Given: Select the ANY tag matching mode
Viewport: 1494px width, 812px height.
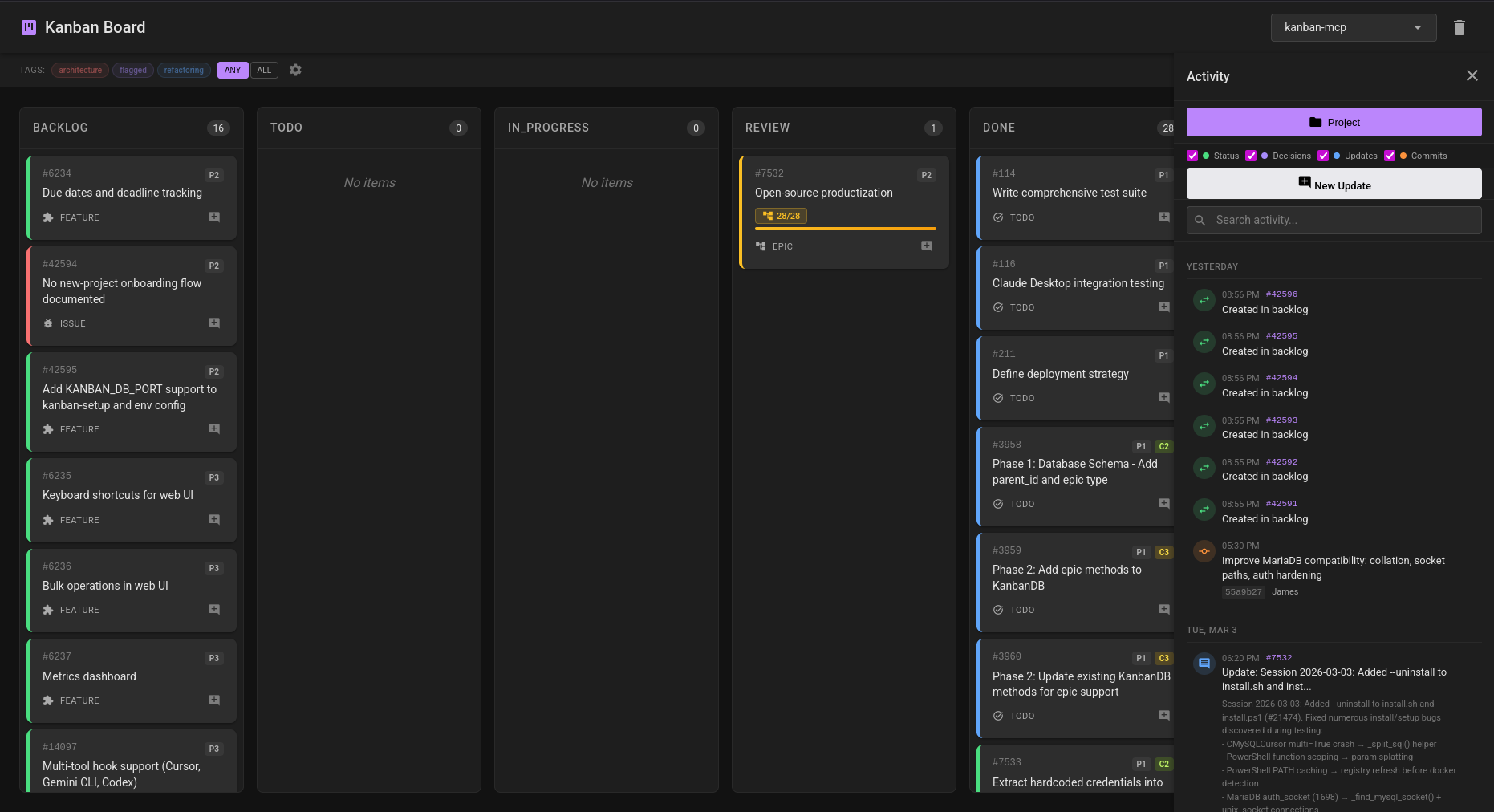Looking at the screenshot, I should 232,70.
